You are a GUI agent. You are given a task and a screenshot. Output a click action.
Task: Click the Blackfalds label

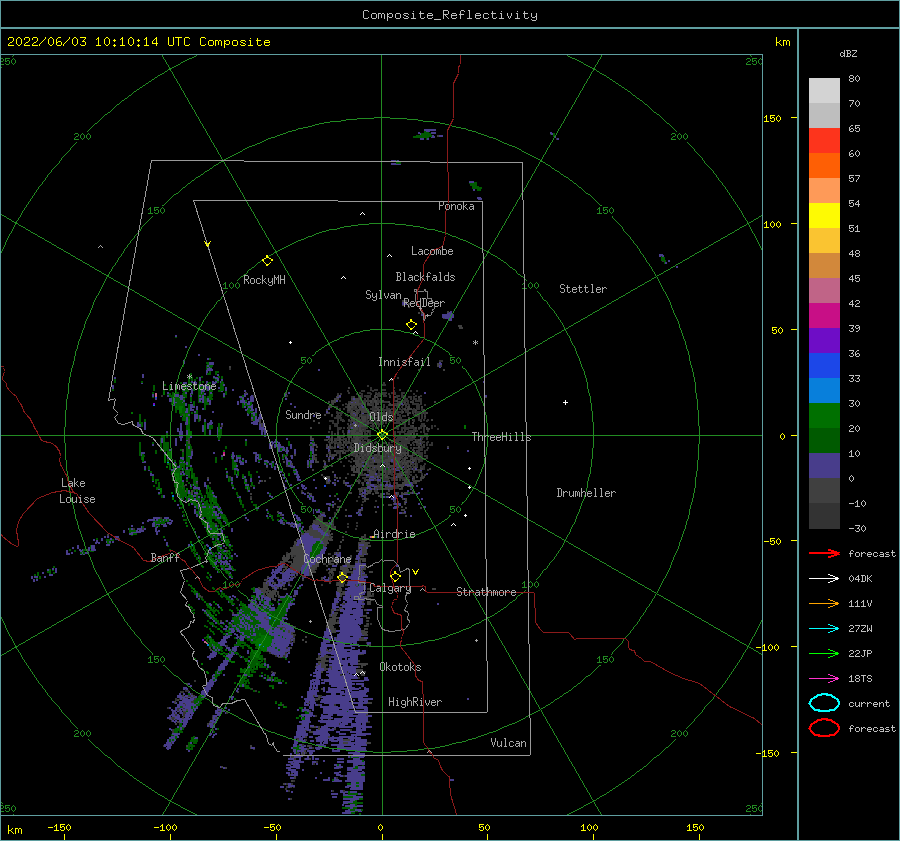click(x=425, y=277)
